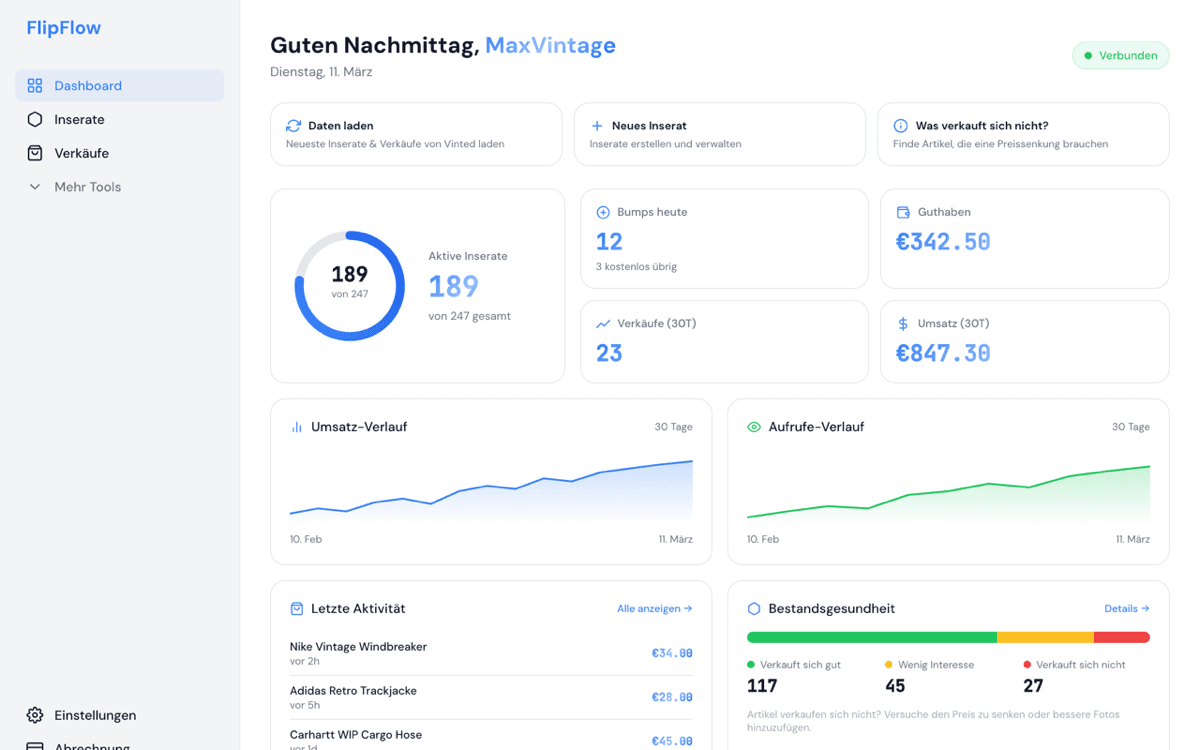Open the Alle anzeigen link
This screenshot has height=750, width=1200.
(654, 609)
